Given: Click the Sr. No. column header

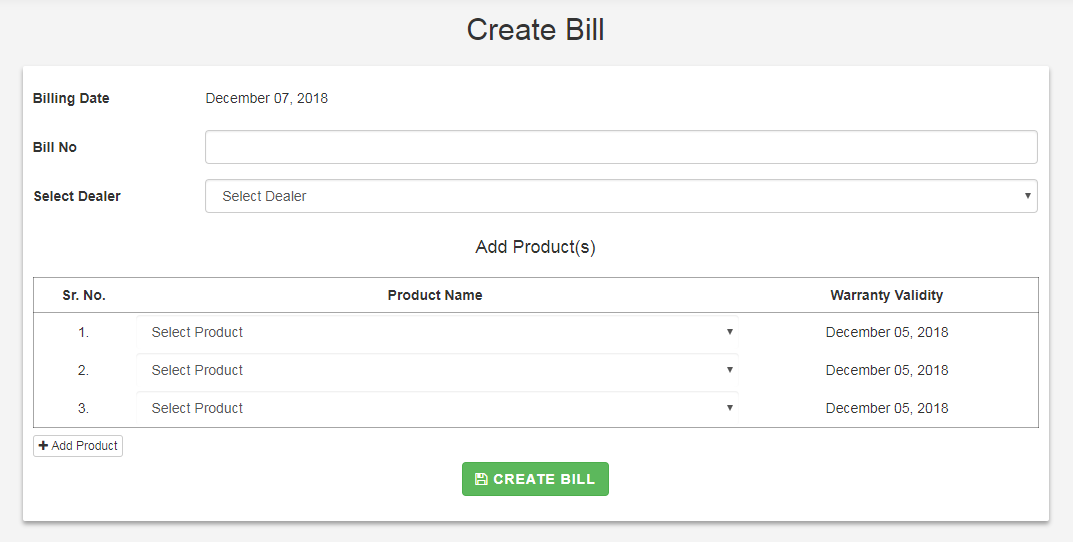Looking at the screenshot, I should (x=83, y=296).
